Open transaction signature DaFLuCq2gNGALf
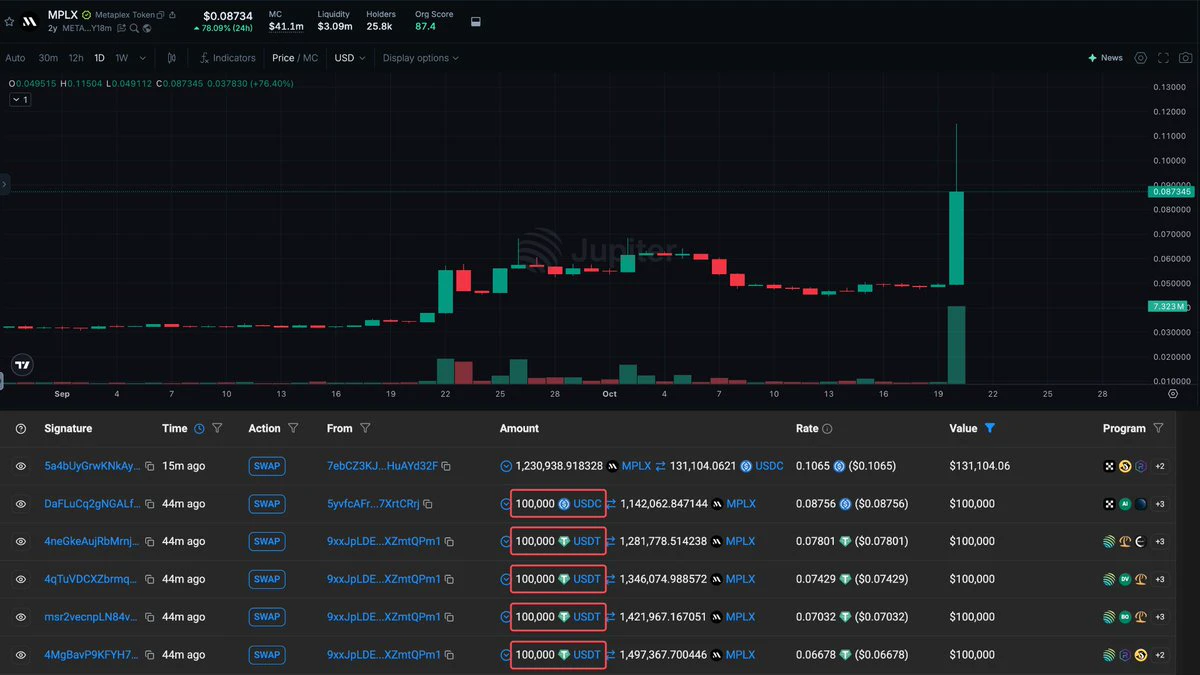1200x675 pixels. [93, 504]
